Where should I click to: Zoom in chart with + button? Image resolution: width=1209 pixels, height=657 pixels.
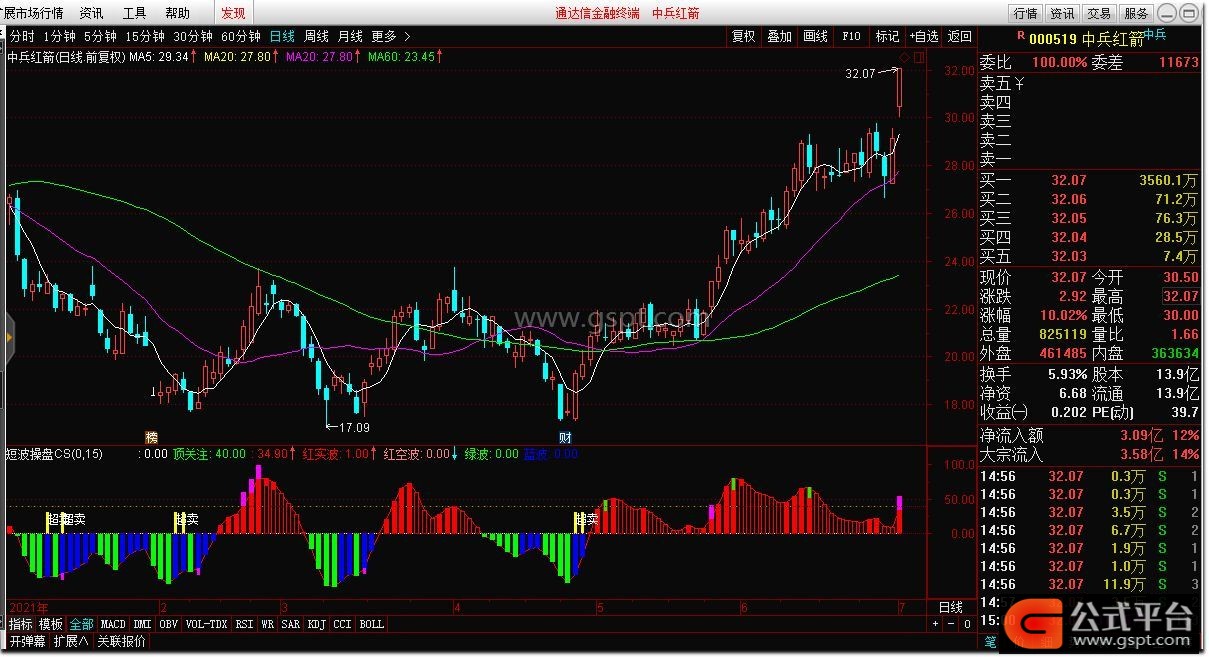tap(935, 624)
